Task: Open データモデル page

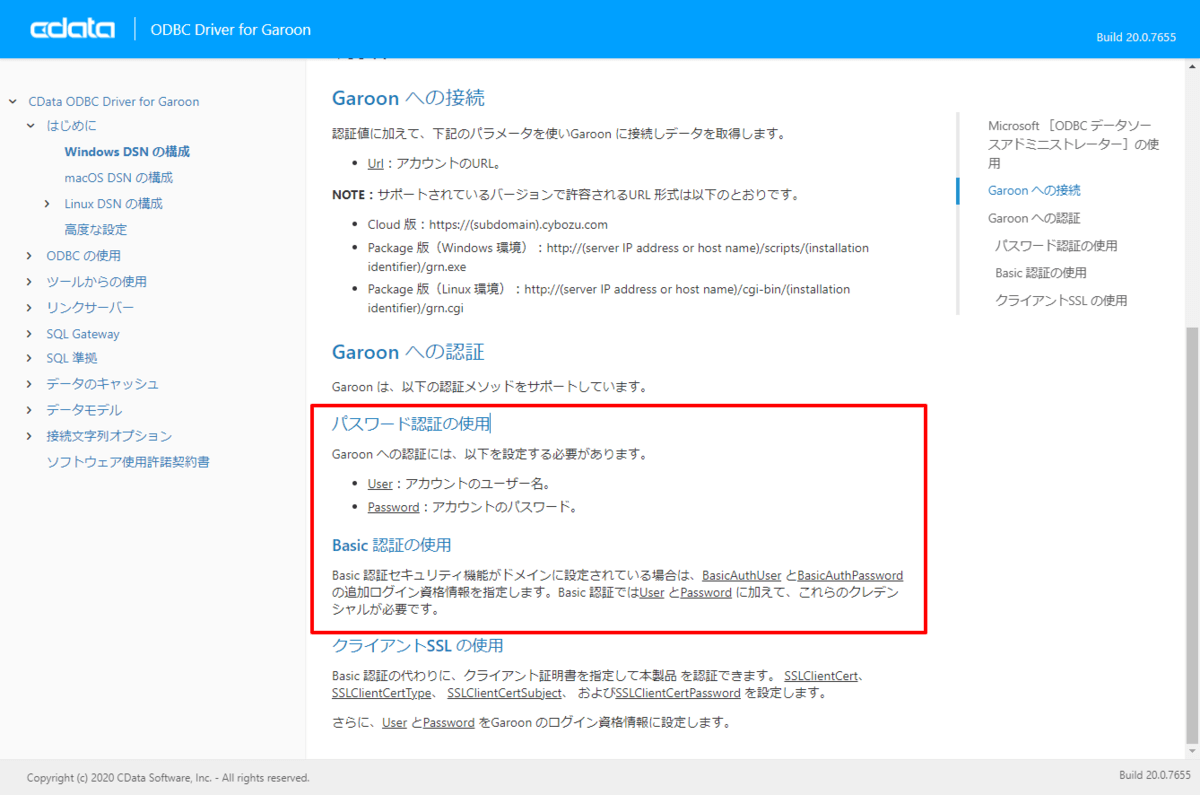Action: tap(84, 410)
